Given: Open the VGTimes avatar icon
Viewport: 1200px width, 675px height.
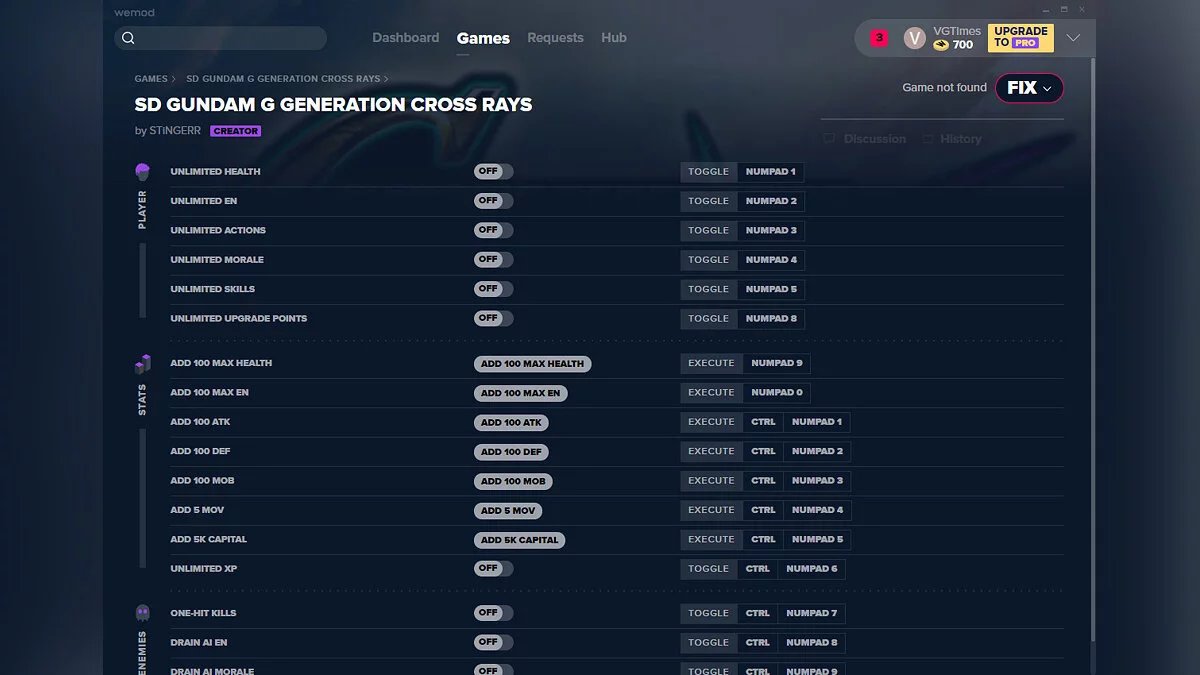Looking at the screenshot, I should pyautogui.click(x=914, y=37).
